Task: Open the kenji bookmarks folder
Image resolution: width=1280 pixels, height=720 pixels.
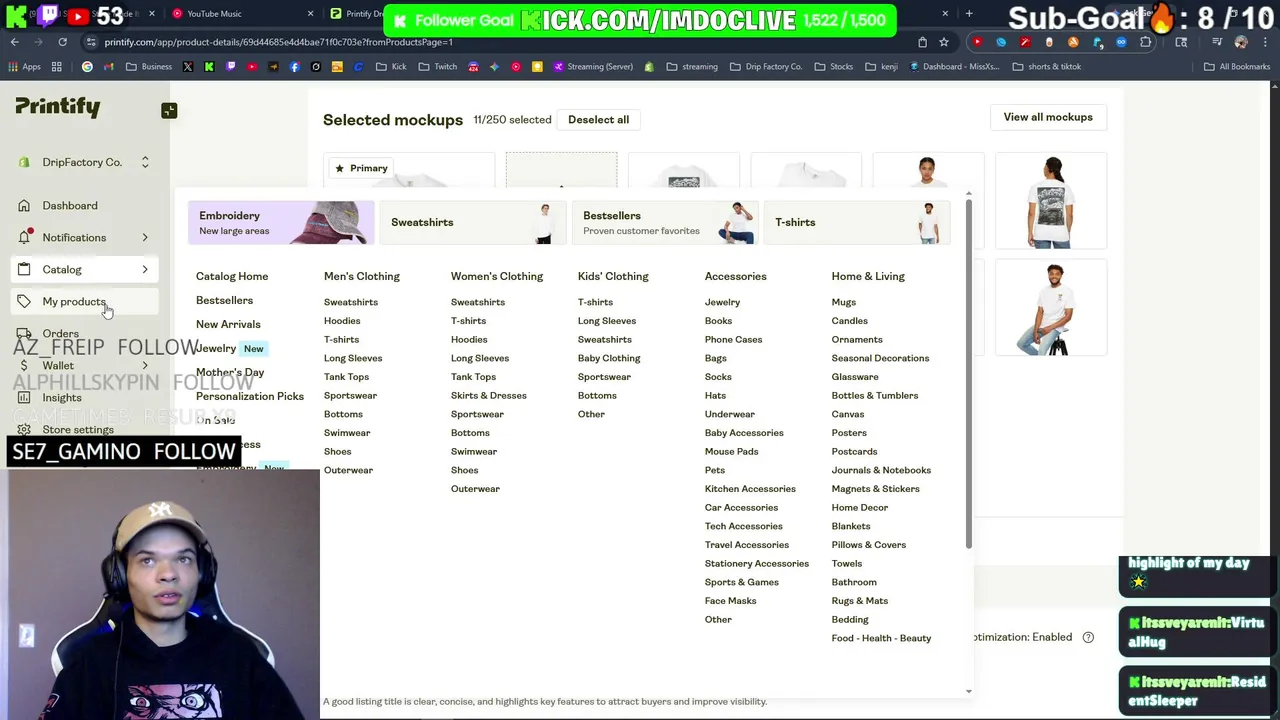Action: coord(883,67)
